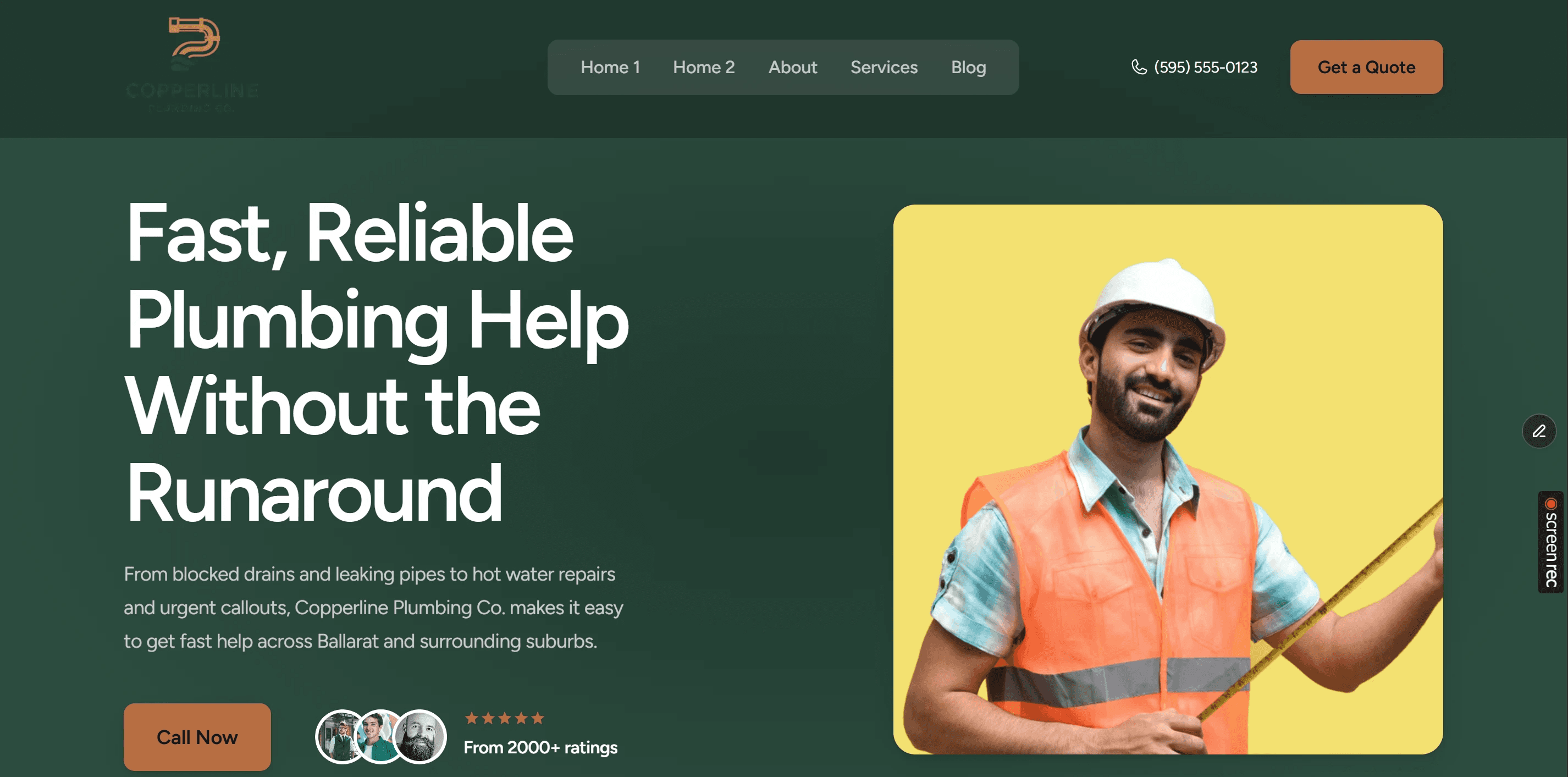
Task: Click the phone handset icon
Action: [1138, 67]
